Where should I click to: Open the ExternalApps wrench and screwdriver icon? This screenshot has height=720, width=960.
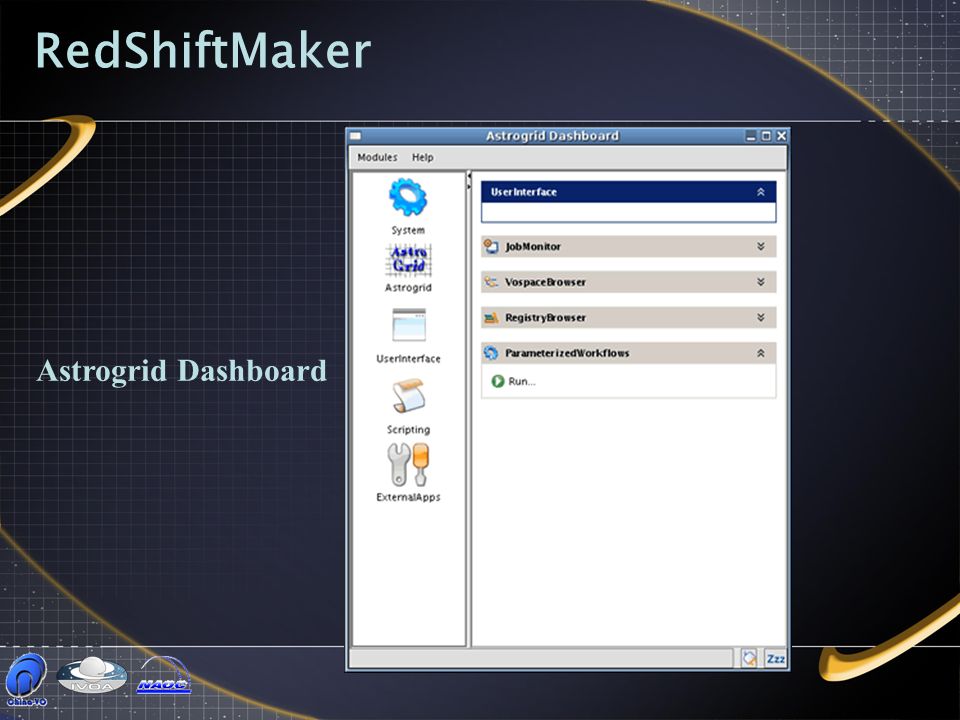408,465
